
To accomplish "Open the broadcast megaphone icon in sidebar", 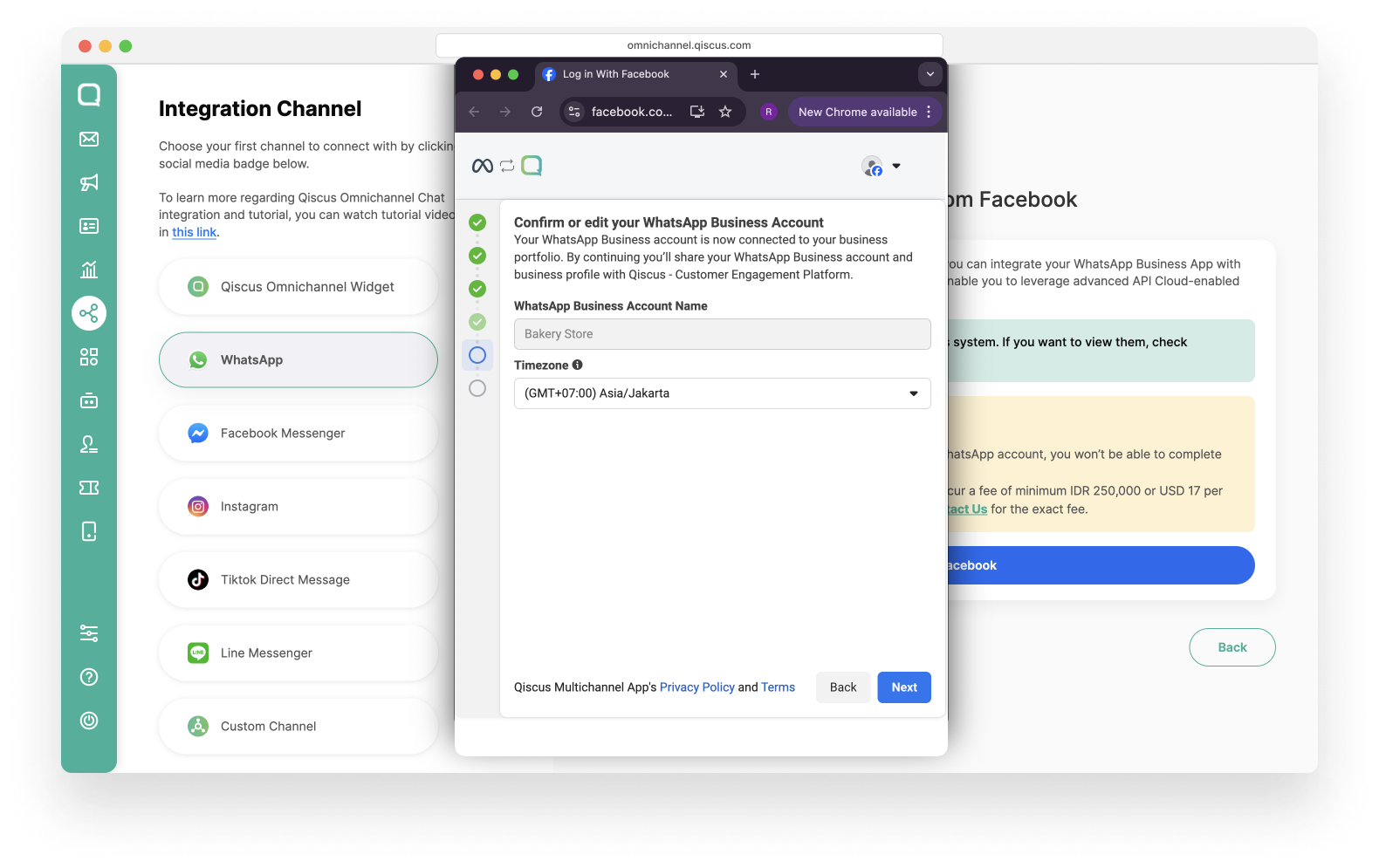I will pyautogui.click(x=89, y=182).
